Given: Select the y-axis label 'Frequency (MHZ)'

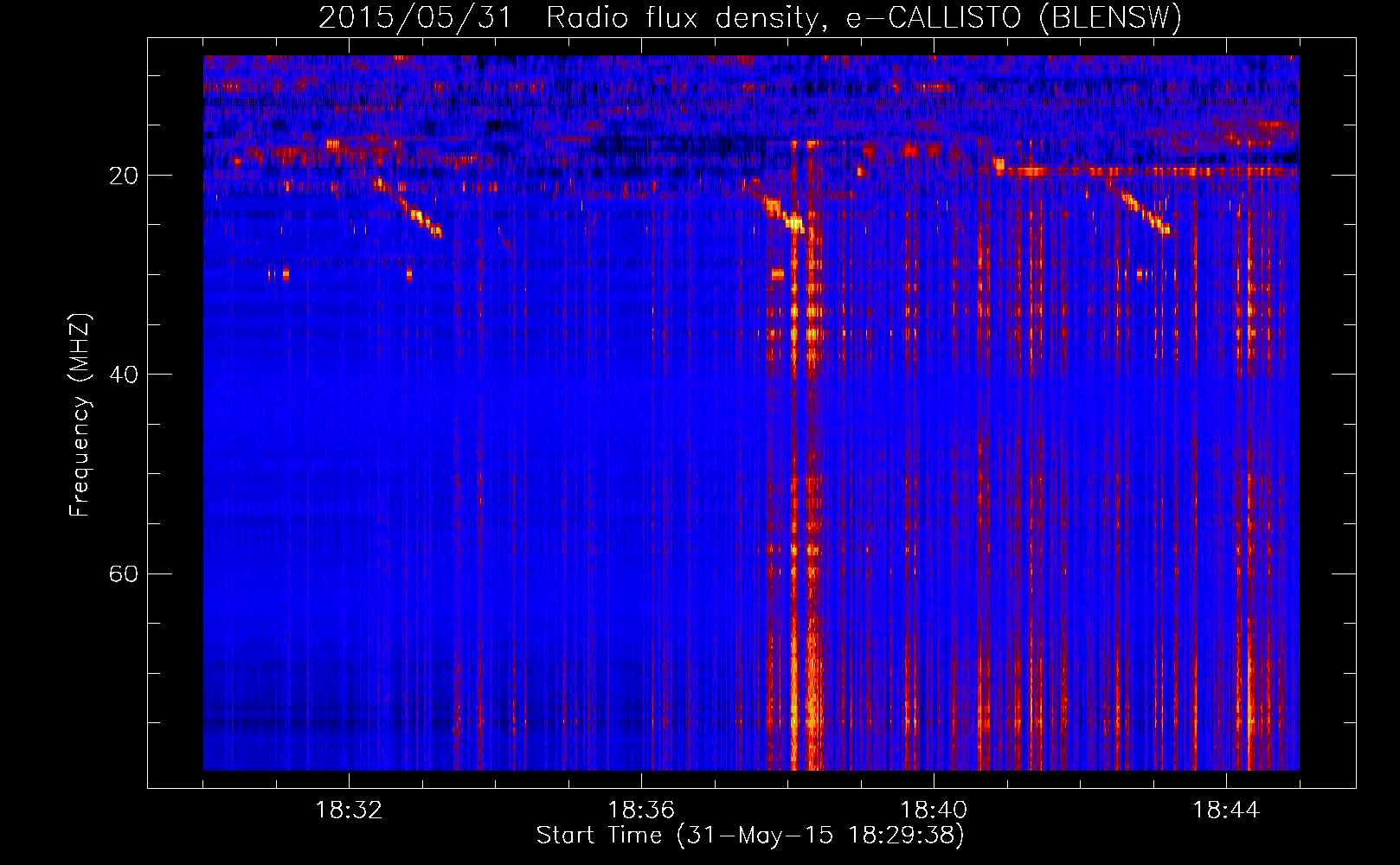Looking at the screenshot, I should [80, 414].
